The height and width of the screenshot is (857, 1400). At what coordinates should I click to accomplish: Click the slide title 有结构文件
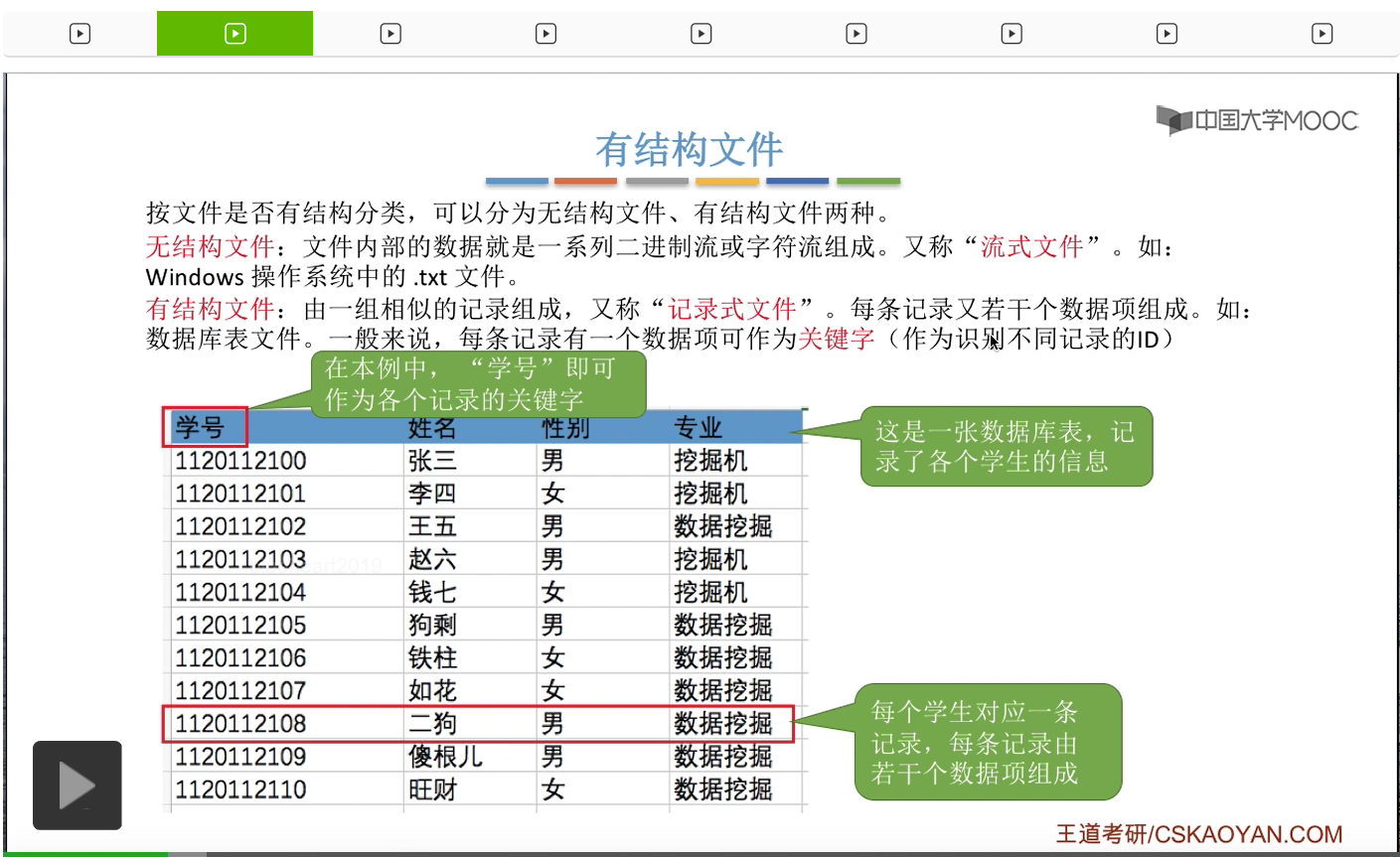pyautogui.click(x=690, y=150)
